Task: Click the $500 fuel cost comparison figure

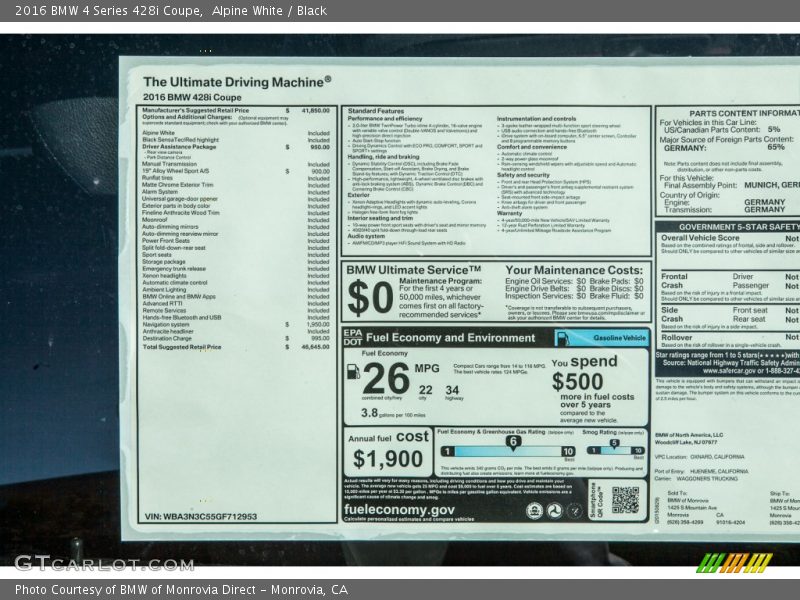Action: coord(578,382)
